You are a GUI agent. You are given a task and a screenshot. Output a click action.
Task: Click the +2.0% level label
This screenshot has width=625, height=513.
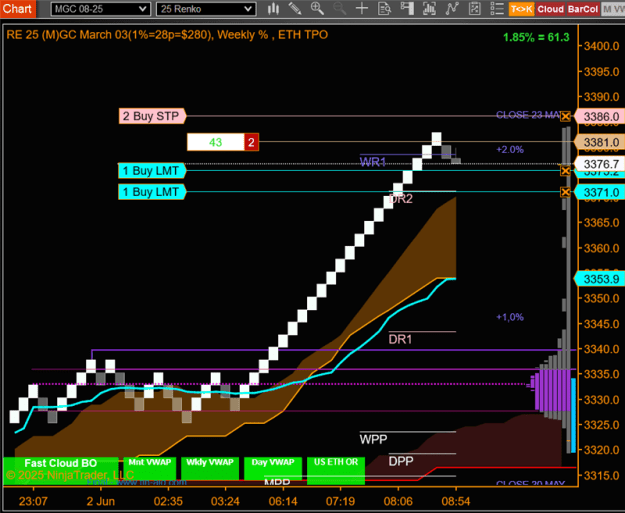510,150
